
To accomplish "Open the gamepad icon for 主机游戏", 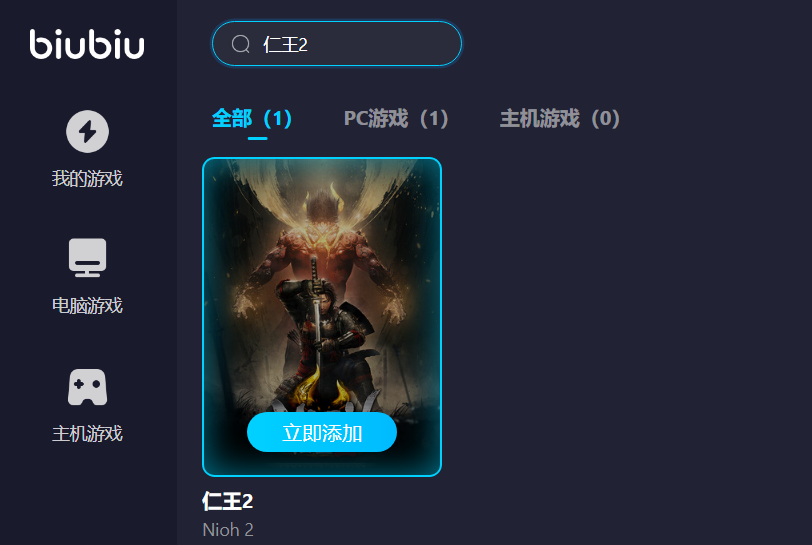I will point(87,386).
